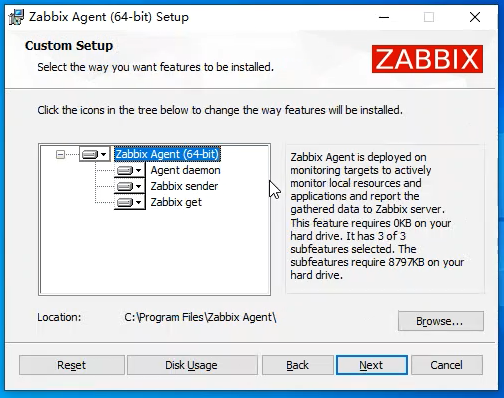The width and height of the screenshot is (504, 398).
Task: Click the Zabbix get drive icon
Action: 125,202
